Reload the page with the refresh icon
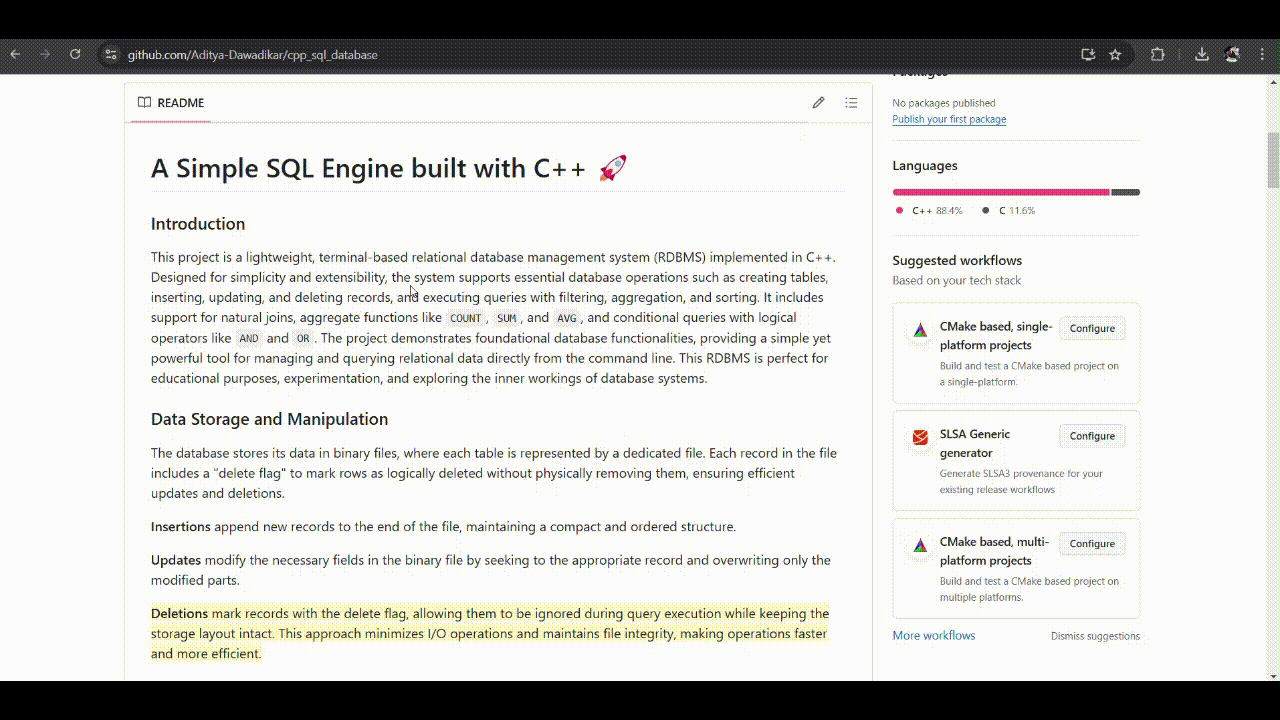The image size is (1280, 720). (x=75, y=55)
